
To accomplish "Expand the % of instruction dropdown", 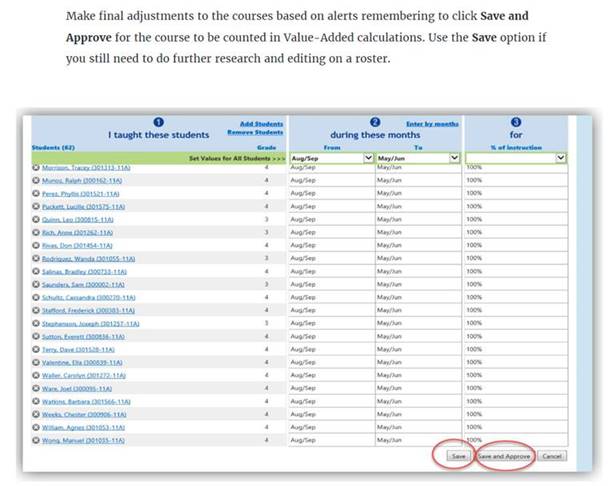I will [560, 157].
